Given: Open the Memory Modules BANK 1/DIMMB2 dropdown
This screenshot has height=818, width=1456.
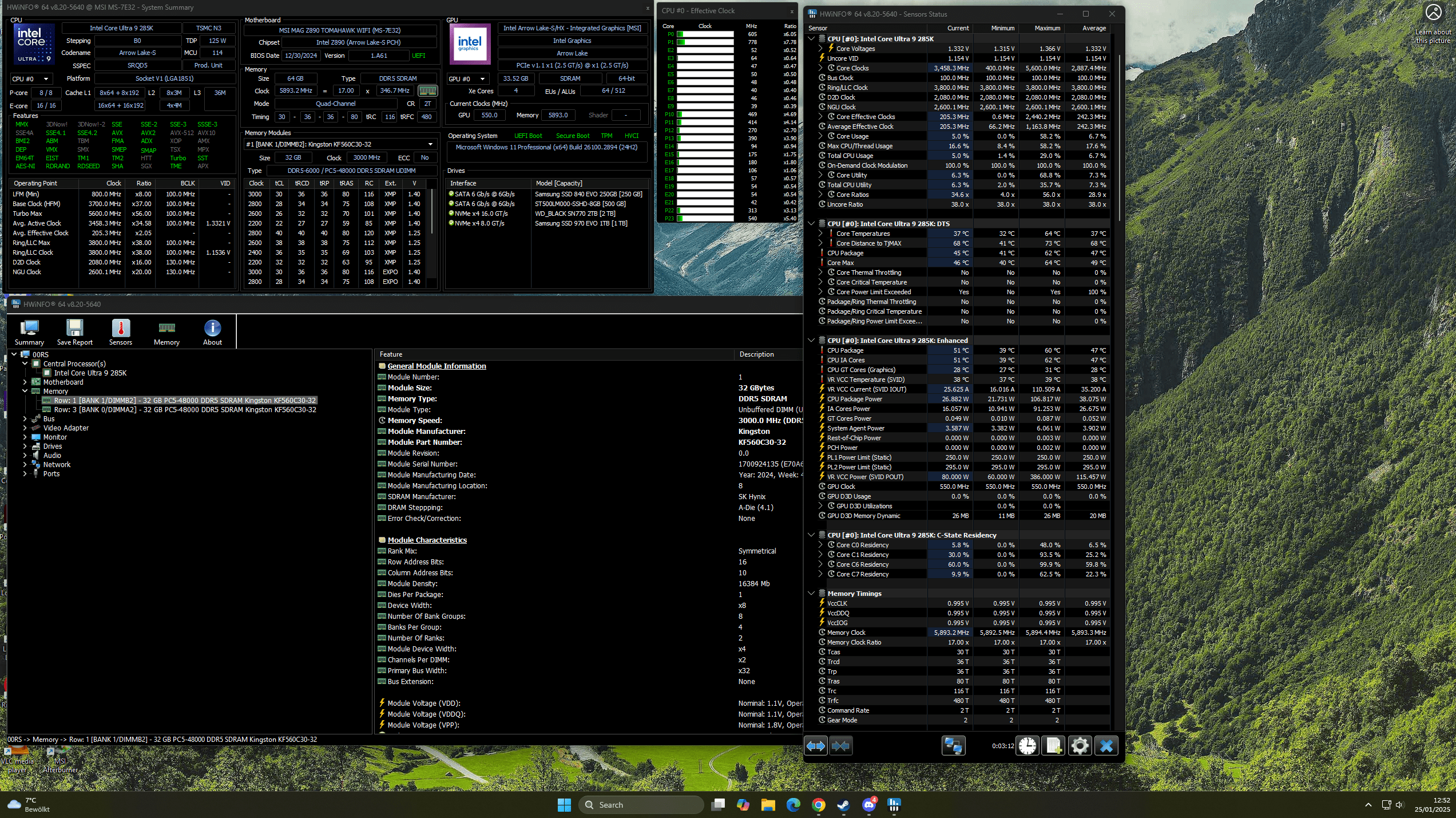Looking at the screenshot, I should click(x=340, y=144).
